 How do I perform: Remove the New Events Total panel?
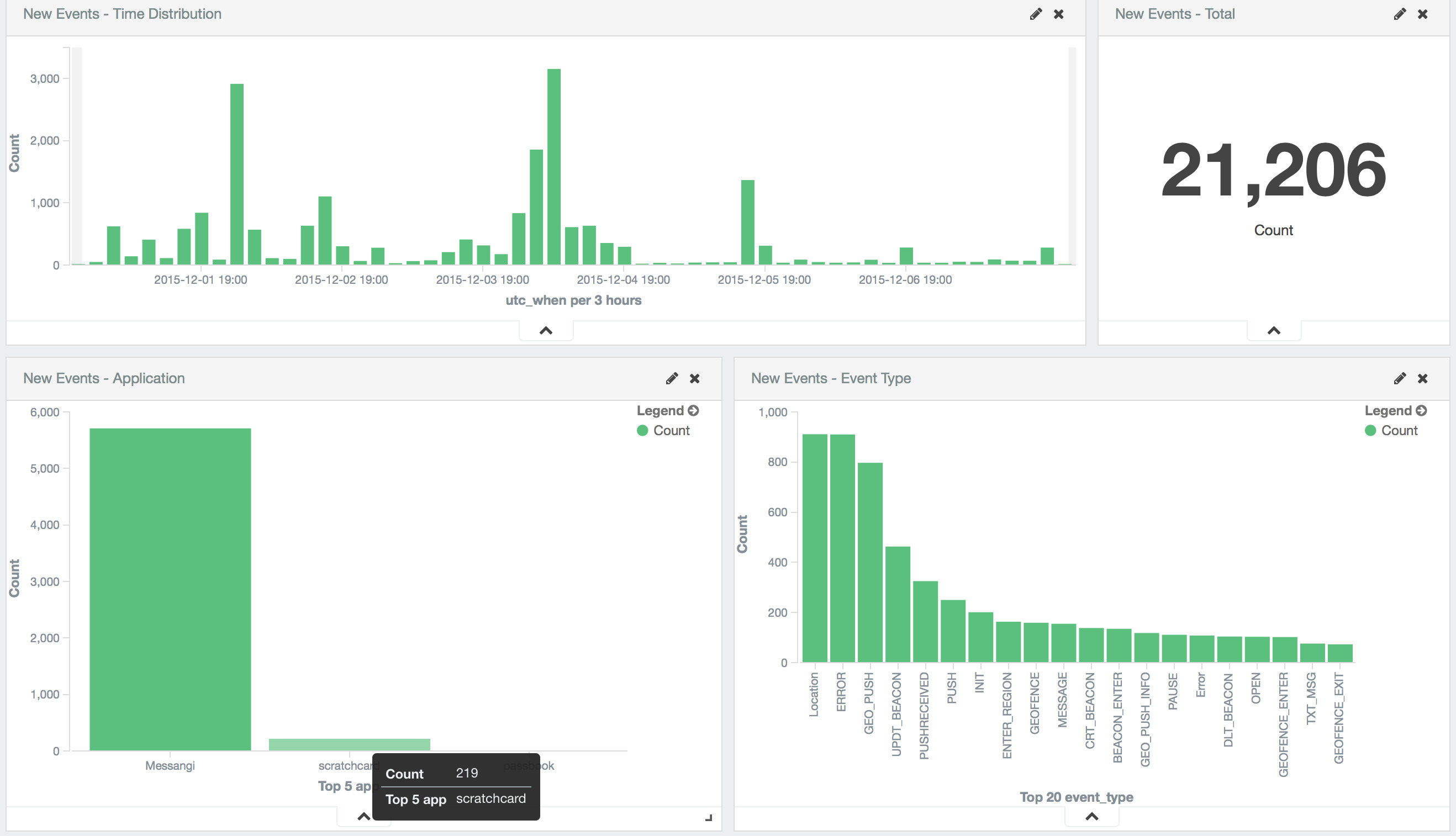click(1423, 14)
